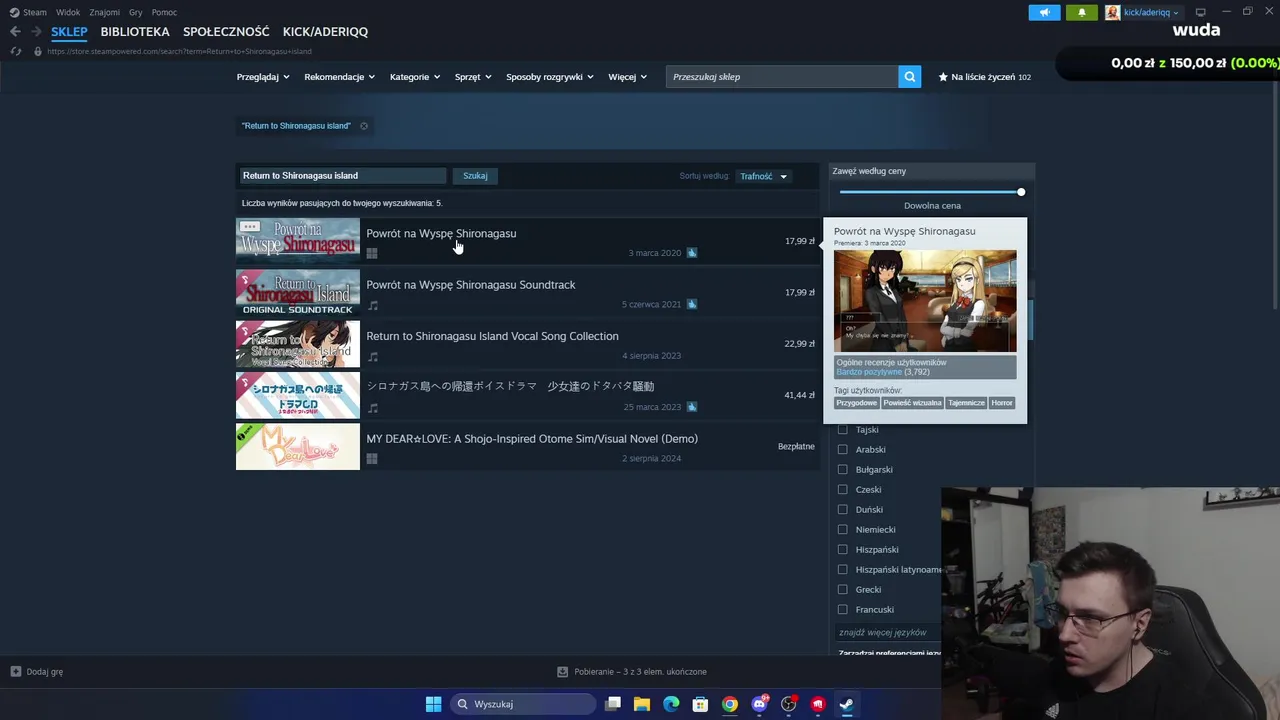Click Steam Deck icon beside 25 marca 2023

[692, 407]
